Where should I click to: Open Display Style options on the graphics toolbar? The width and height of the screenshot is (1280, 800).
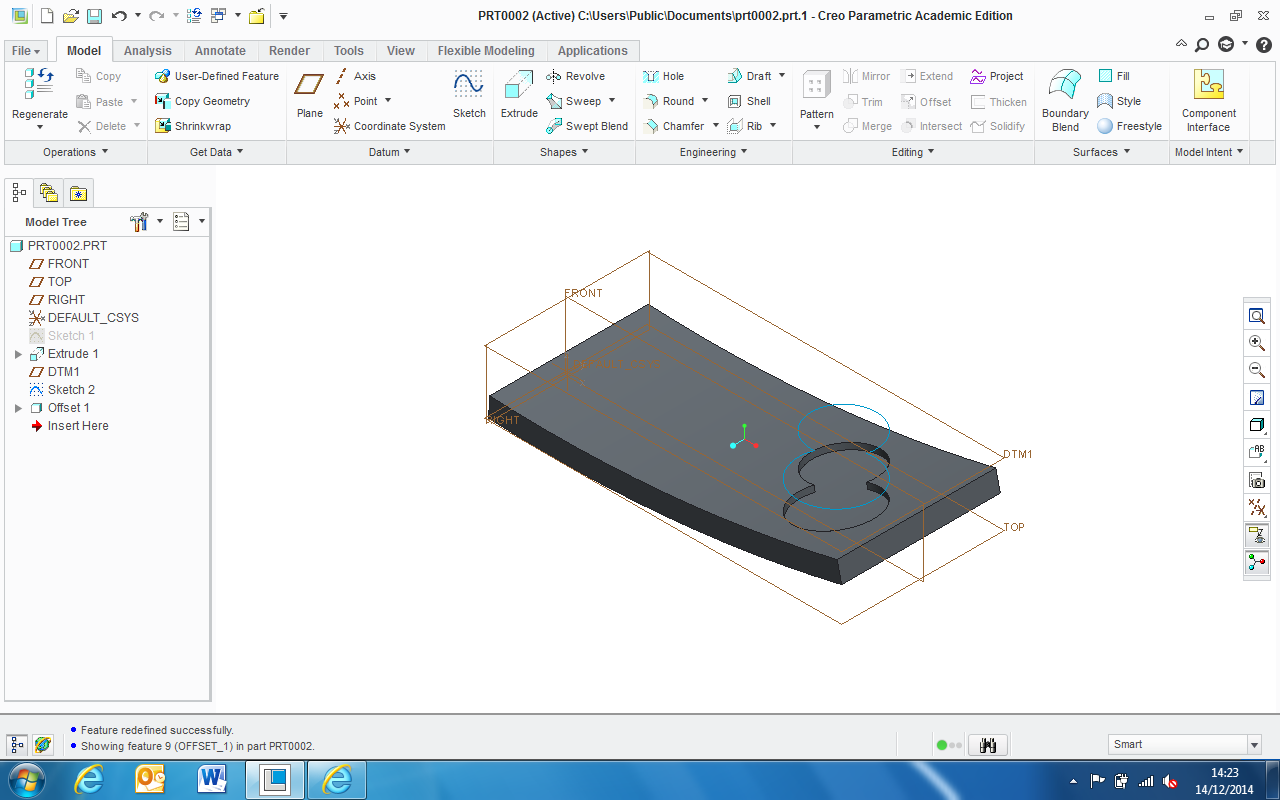(x=1257, y=425)
